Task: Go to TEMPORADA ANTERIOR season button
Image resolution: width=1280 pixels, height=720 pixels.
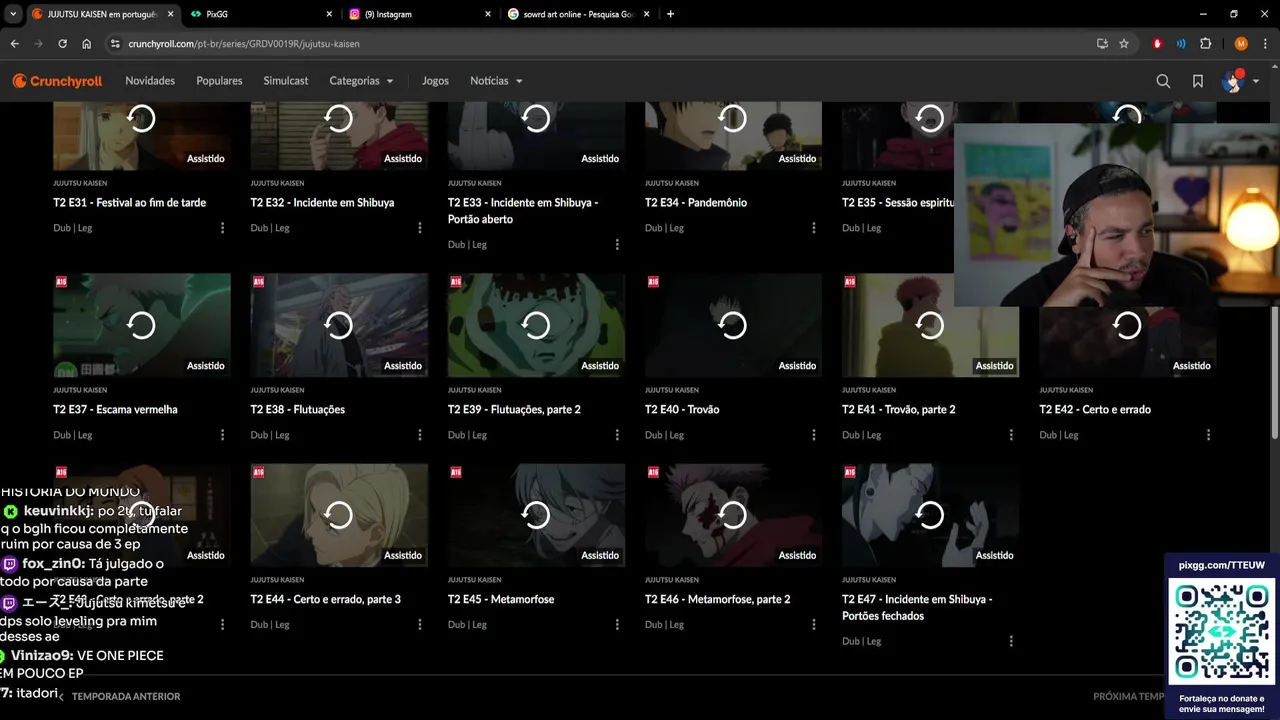Action: (120, 696)
